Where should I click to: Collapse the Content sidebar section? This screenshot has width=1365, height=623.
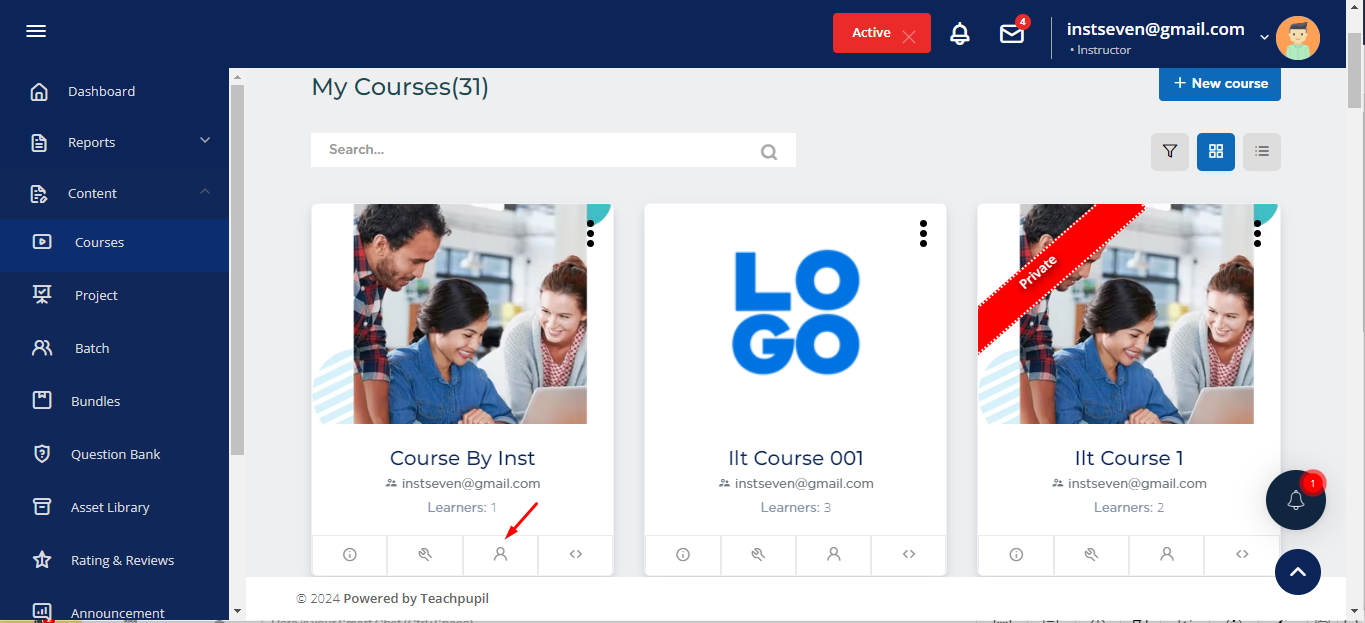(x=205, y=192)
